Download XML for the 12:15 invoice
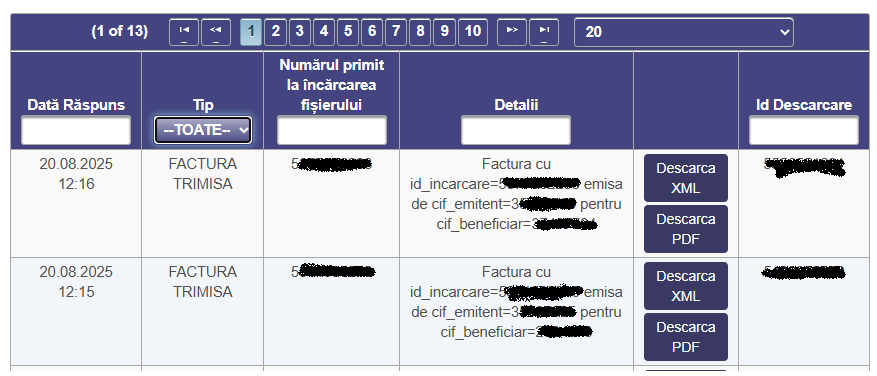877x376 pixels. coord(686,286)
